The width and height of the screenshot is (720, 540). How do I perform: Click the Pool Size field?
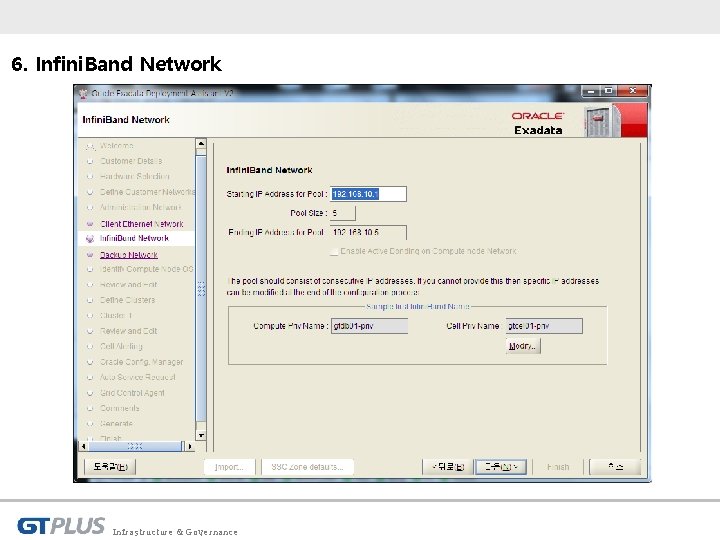pyautogui.click(x=343, y=213)
